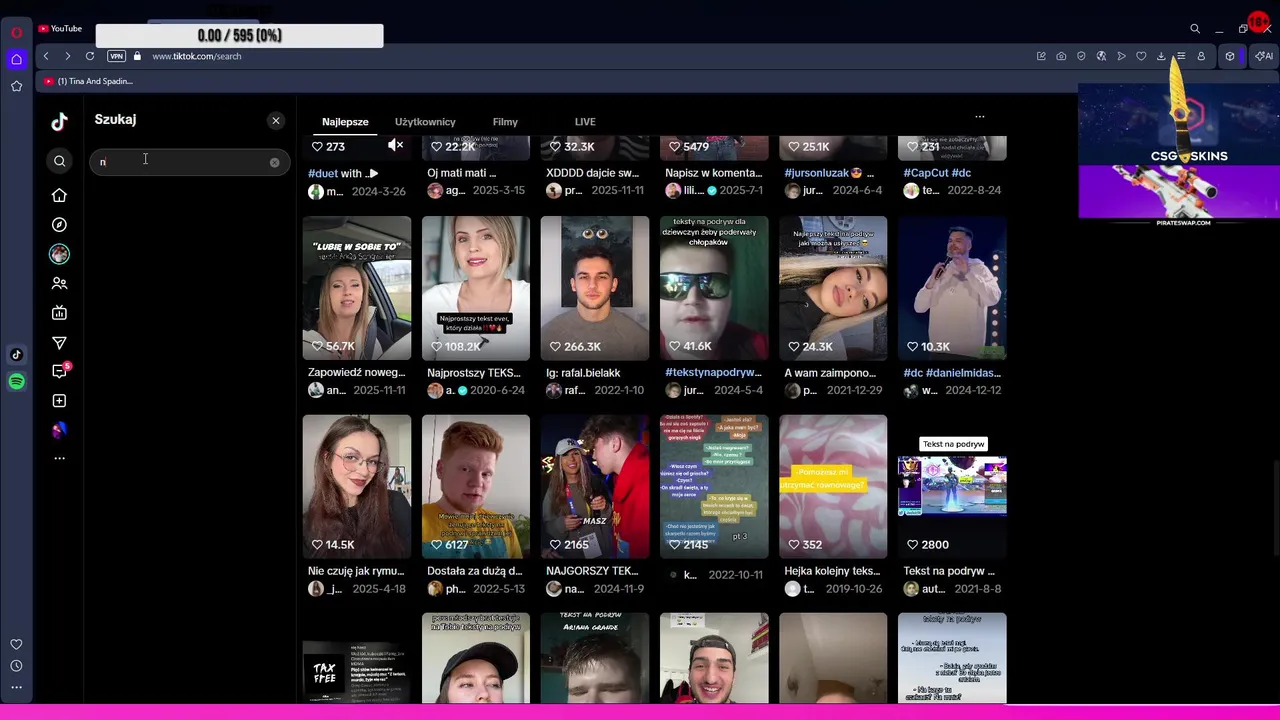Open rafal.bielakk video with 266.3K likes
Image resolution: width=1280 pixels, height=720 pixels.
(x=595, y=288)
